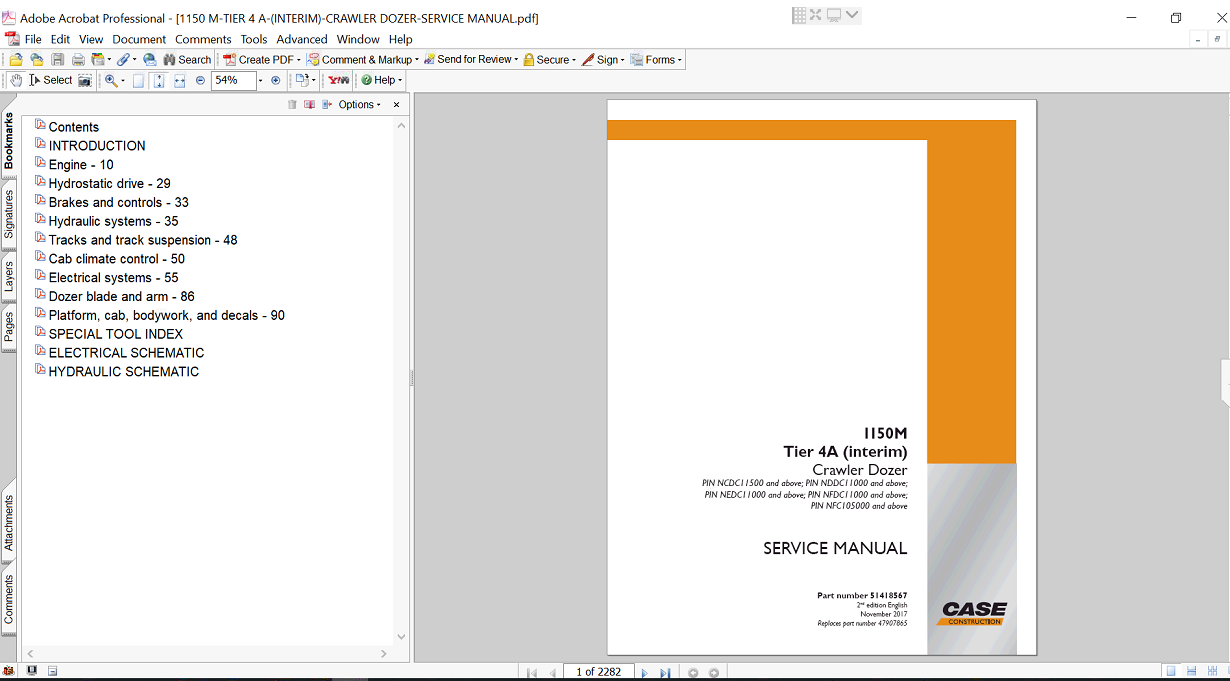Jump to the last page of the document

coord(664,673)
